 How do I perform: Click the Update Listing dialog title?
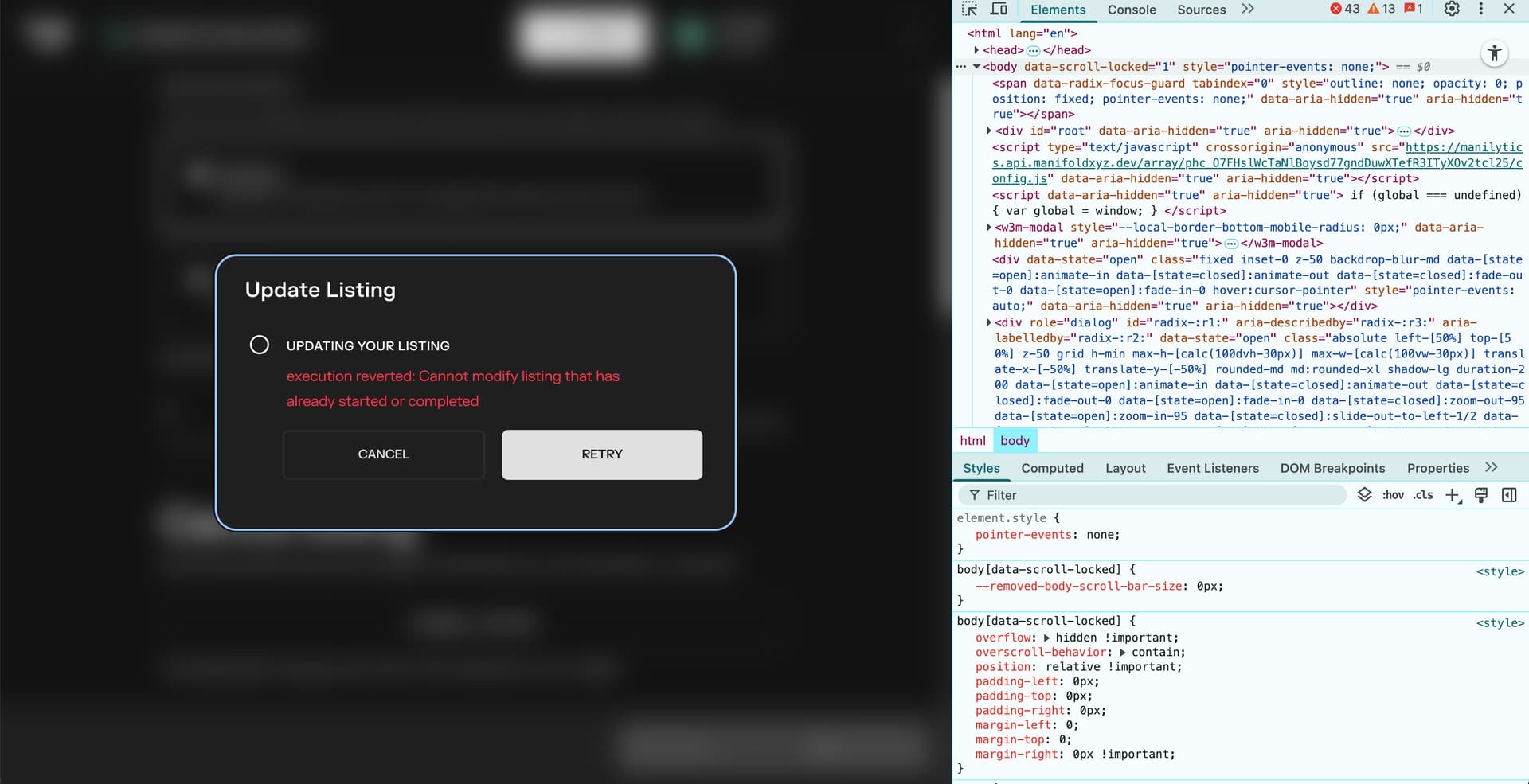click(320, 290)
